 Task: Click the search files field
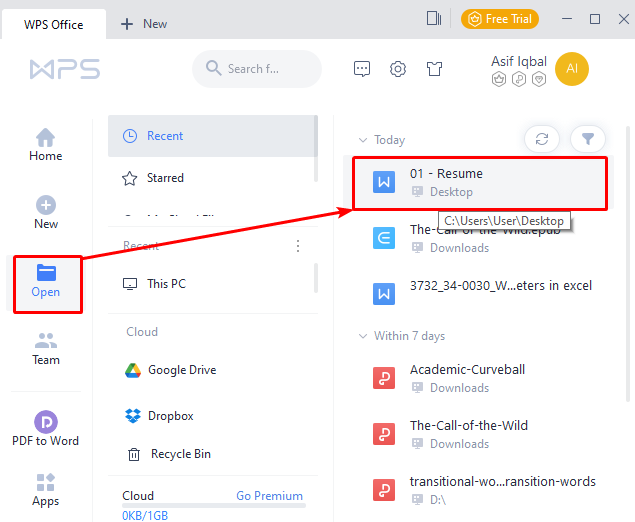pyautogui.click(x=257, y=69)
